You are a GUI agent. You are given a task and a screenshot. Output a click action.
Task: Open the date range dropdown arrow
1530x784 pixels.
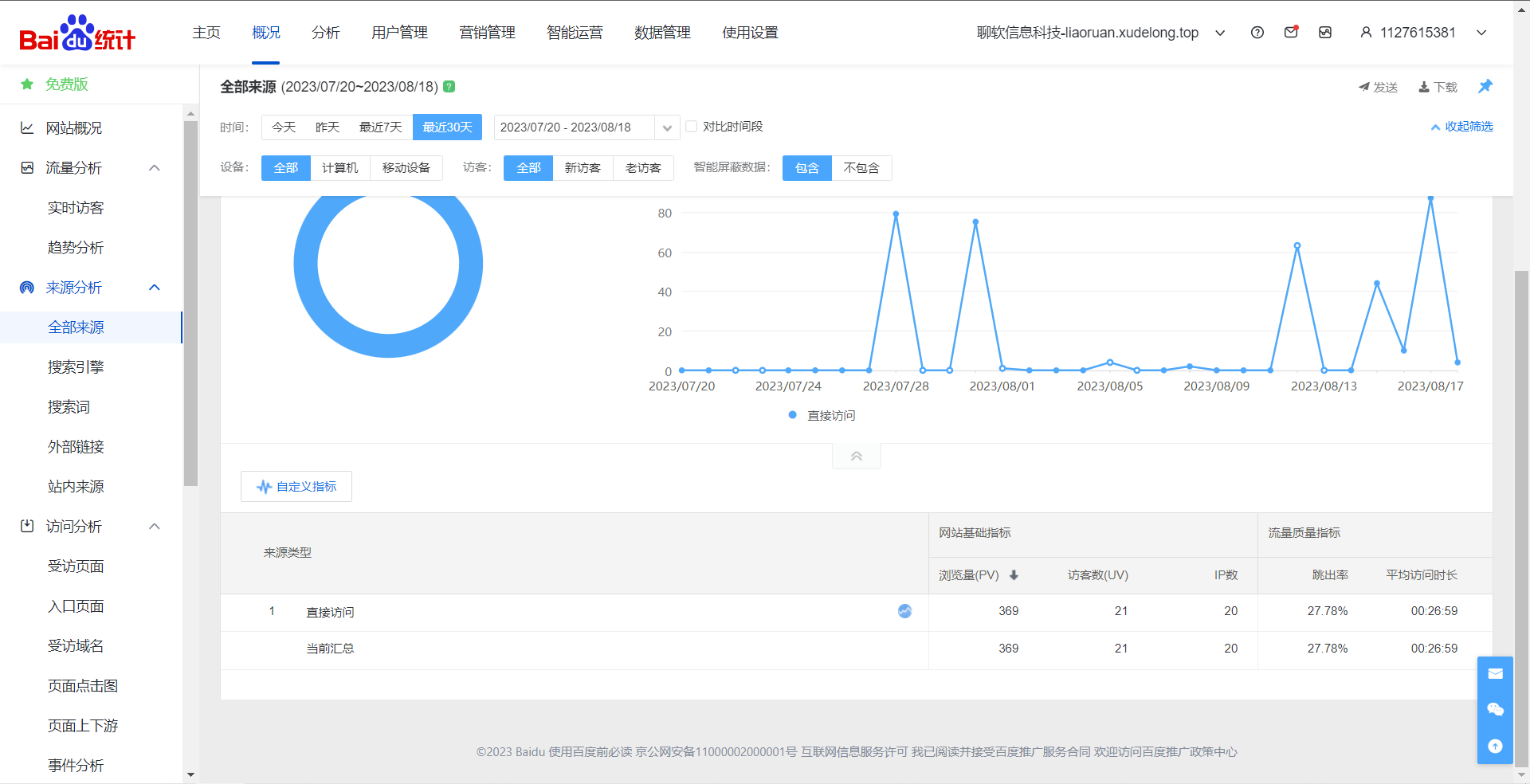click(667, 127)
